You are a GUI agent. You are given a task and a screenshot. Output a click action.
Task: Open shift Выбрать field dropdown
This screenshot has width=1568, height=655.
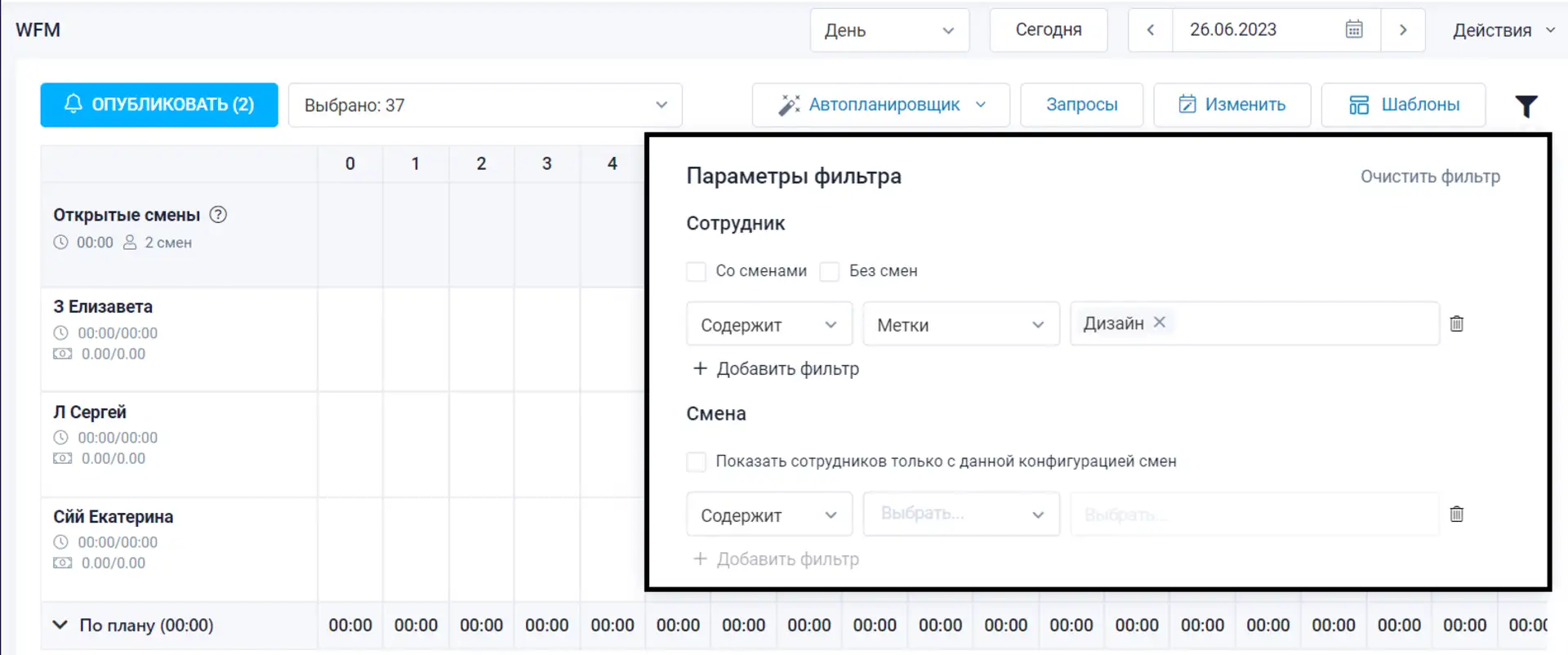(961, 514)
